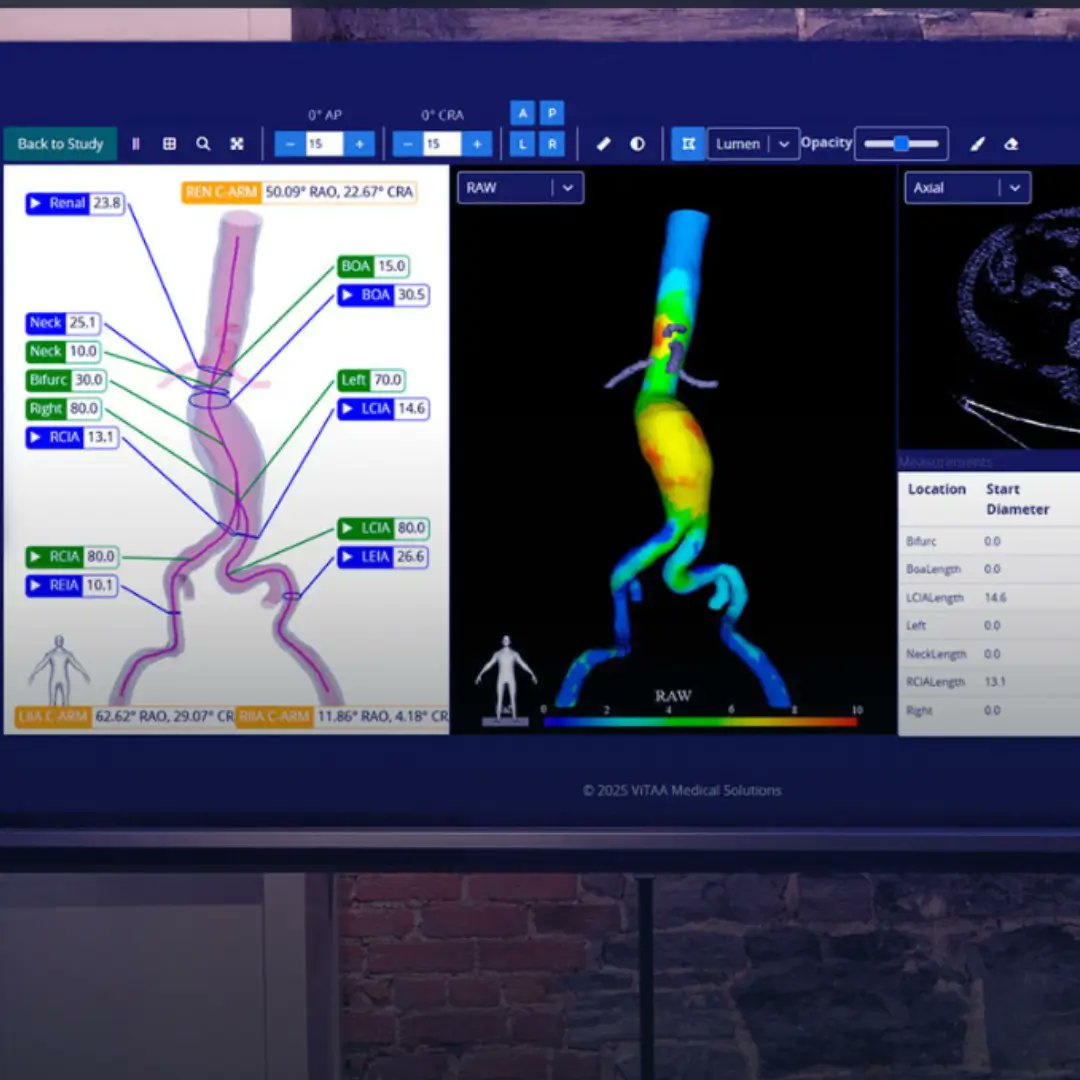Open the zoom magnifier tool
1080x1080 pixels.
tap(203, 144)
